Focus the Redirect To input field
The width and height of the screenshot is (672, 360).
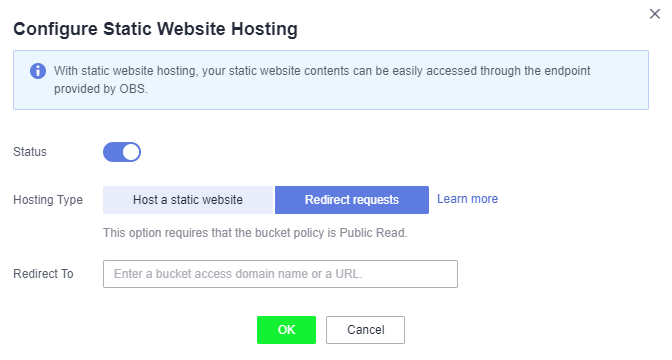(x=280, y=274)
